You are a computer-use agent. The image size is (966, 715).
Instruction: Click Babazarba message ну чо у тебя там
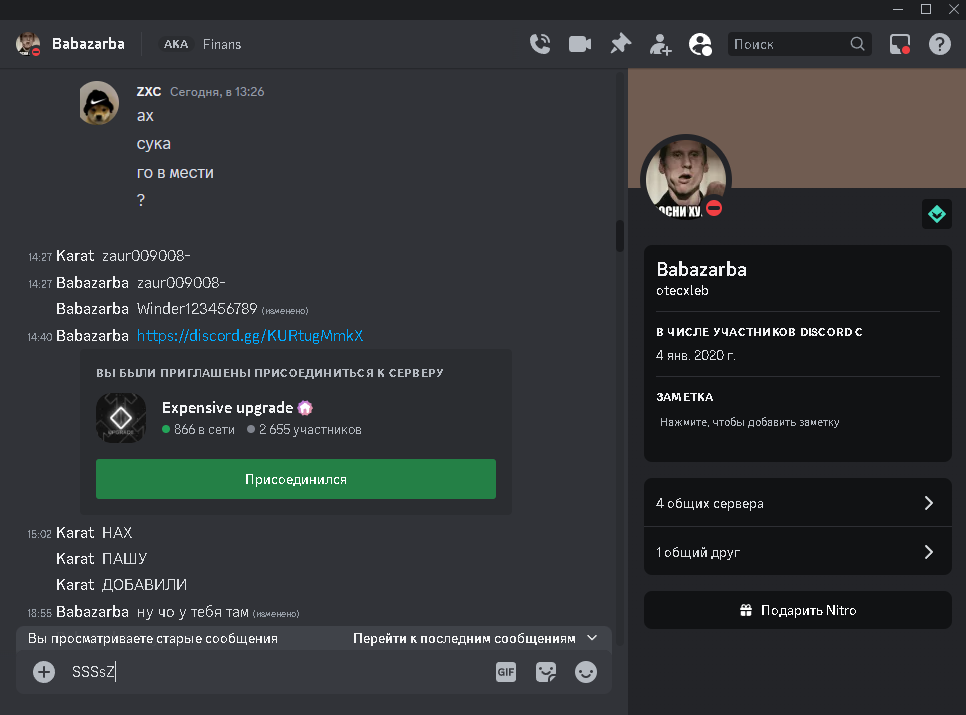[193, 612]
